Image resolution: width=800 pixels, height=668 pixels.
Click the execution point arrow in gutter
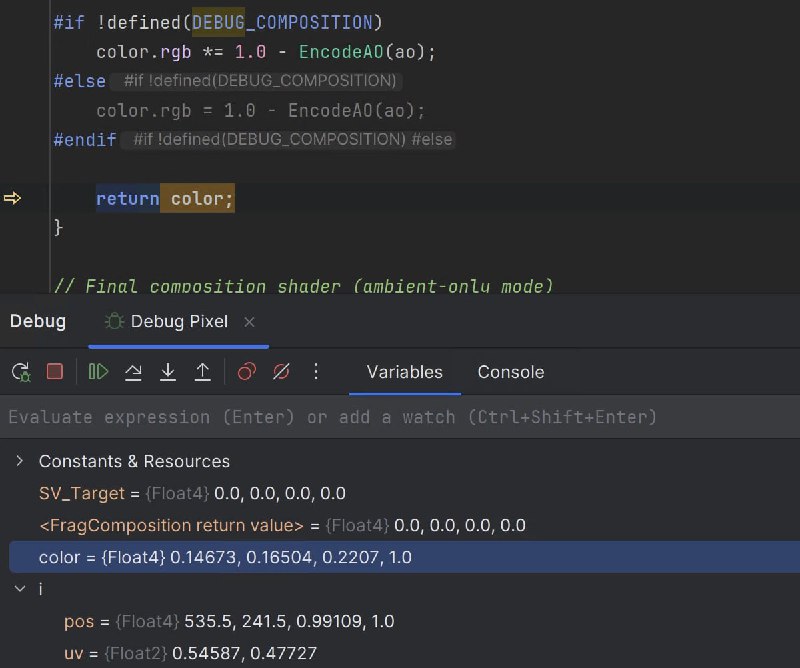(x=12, y=198)
